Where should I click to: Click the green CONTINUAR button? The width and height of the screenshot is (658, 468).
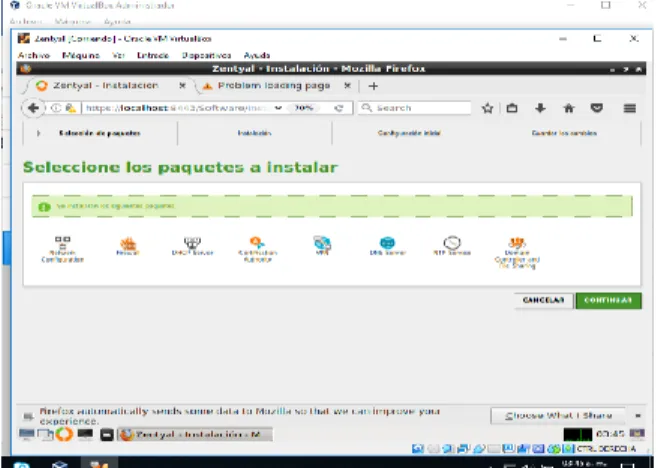(608, 301)
